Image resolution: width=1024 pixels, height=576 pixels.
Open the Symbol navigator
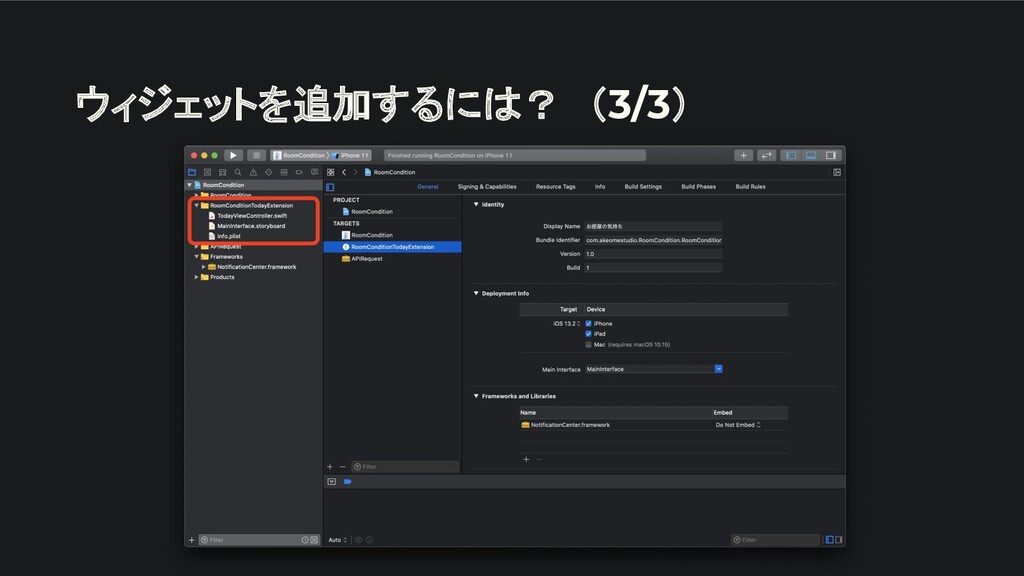click(x=222, y=172)
